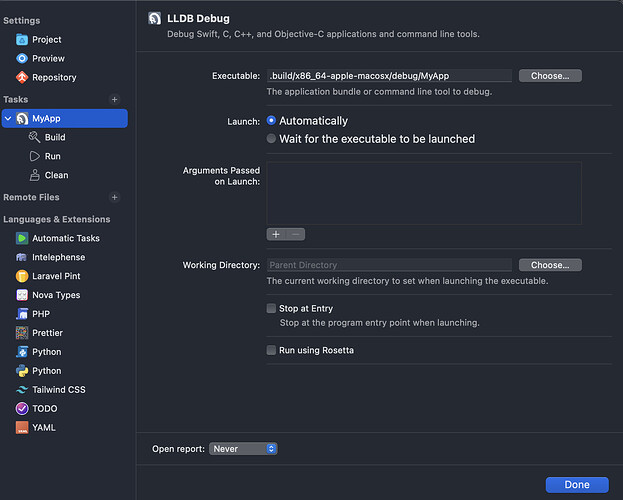Click Choose next to Executable field

coord(550,76)
